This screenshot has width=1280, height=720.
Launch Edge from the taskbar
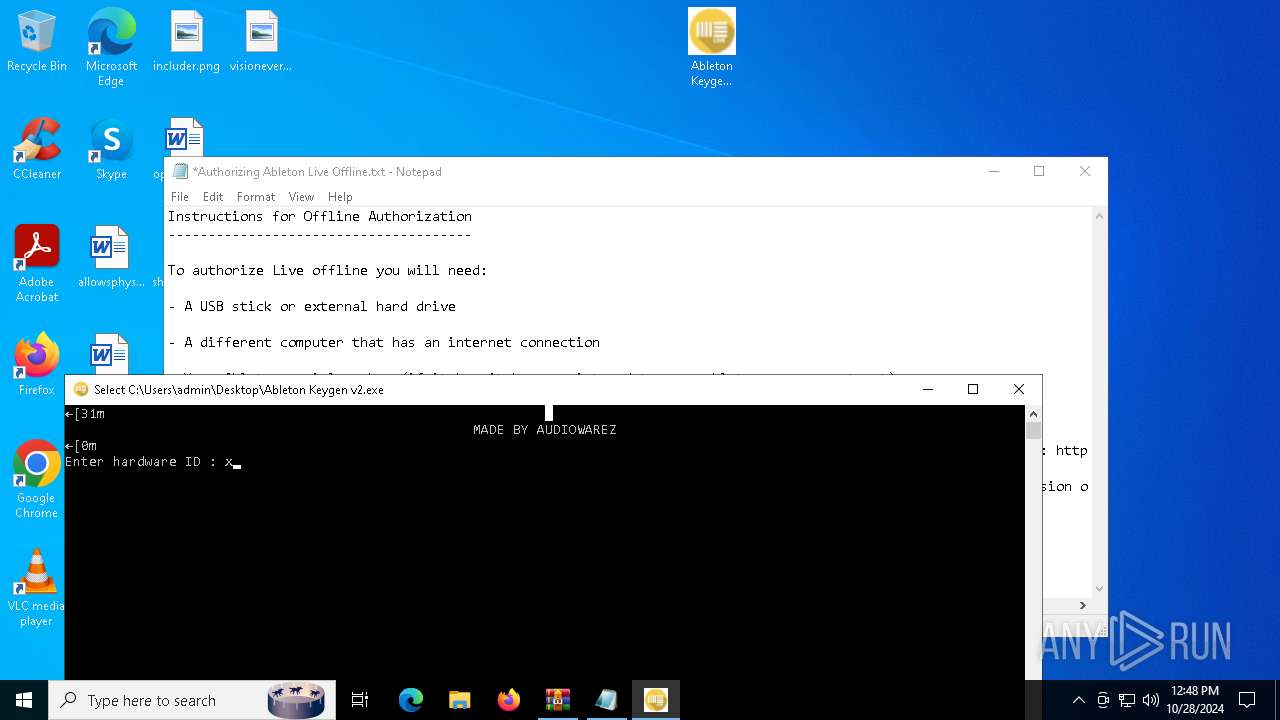point(411,700)
